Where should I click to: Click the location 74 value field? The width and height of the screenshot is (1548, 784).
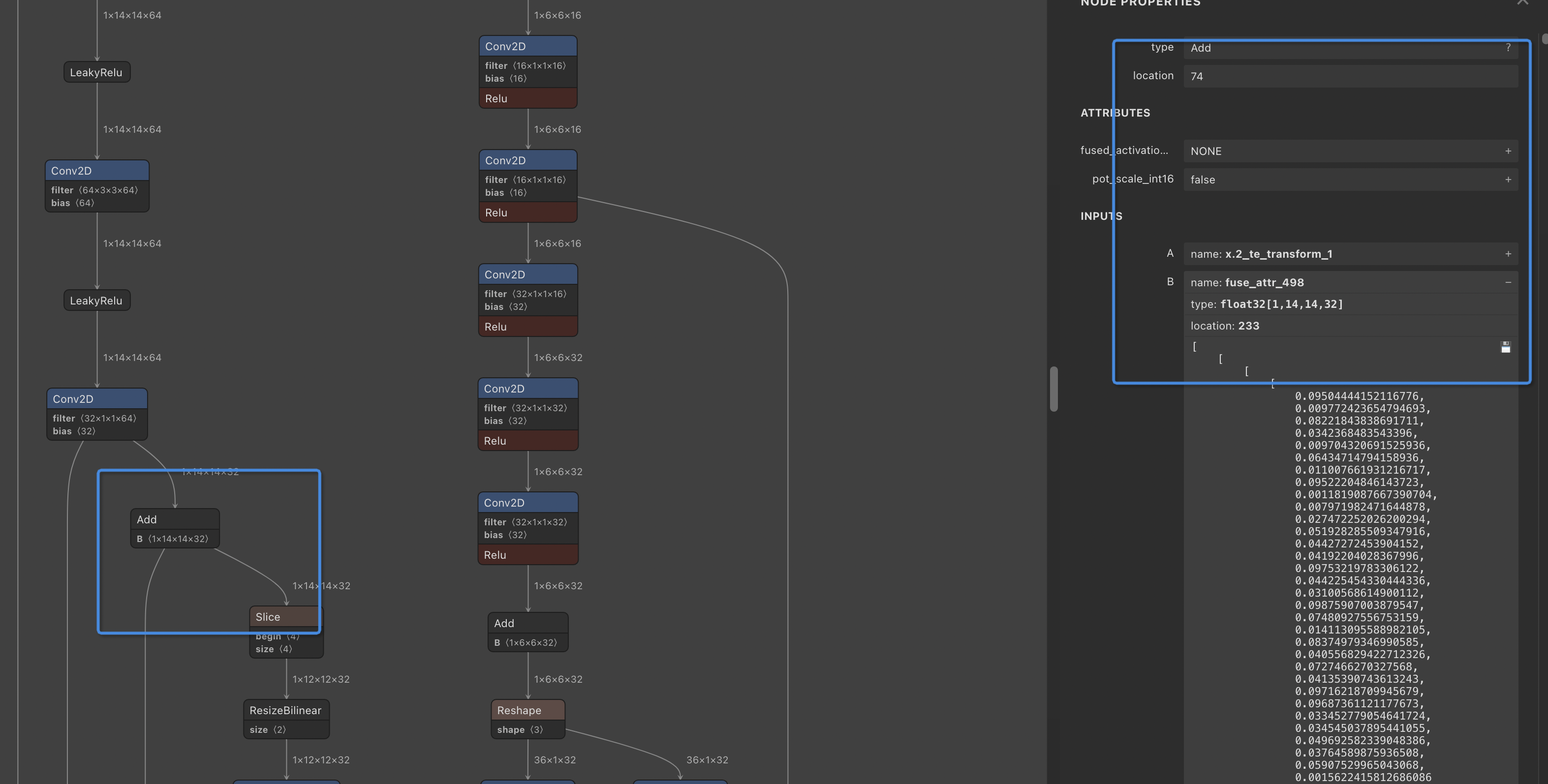(x=1349, y=76)
